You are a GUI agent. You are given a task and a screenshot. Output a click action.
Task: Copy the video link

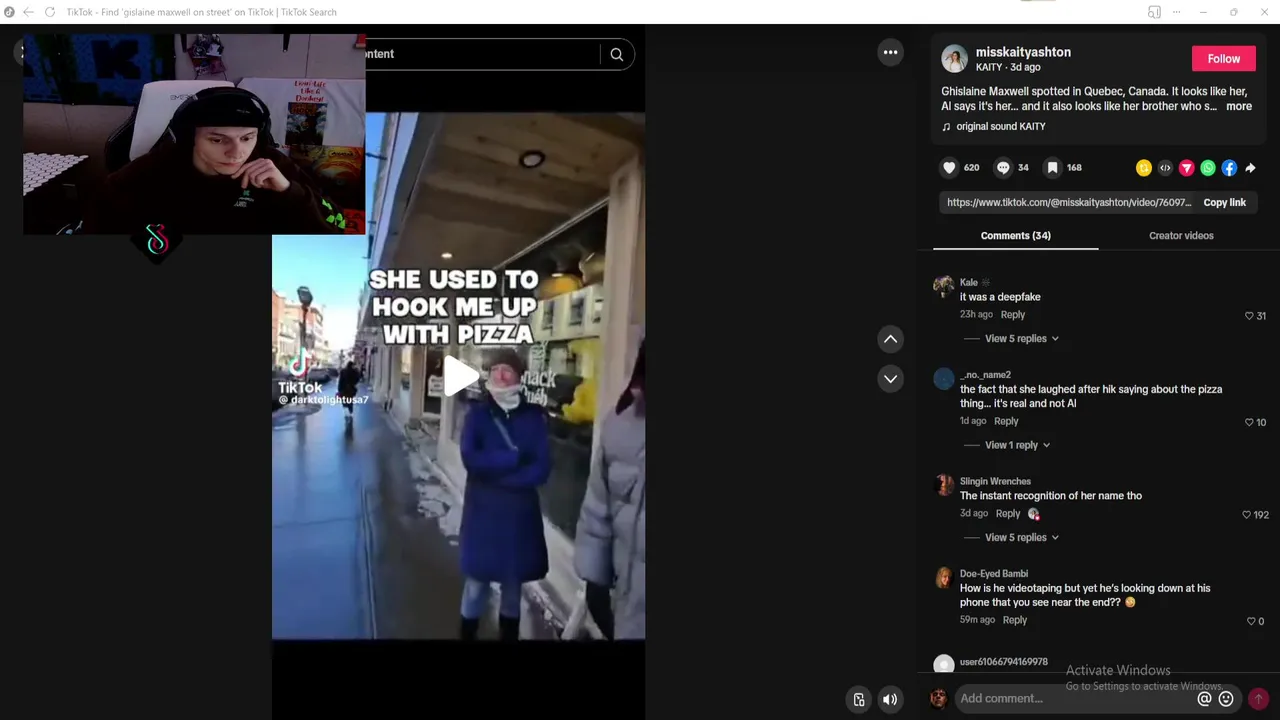1224,202
